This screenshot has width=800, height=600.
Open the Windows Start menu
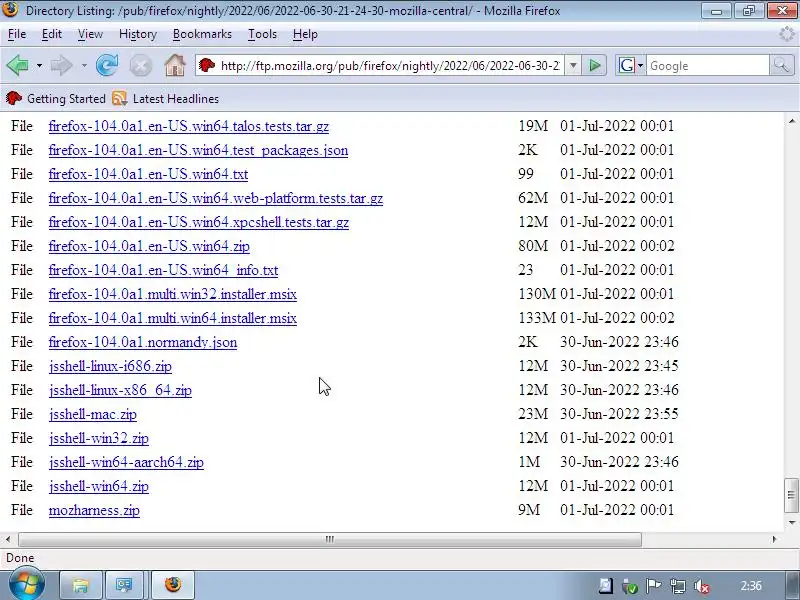point(26,585)
